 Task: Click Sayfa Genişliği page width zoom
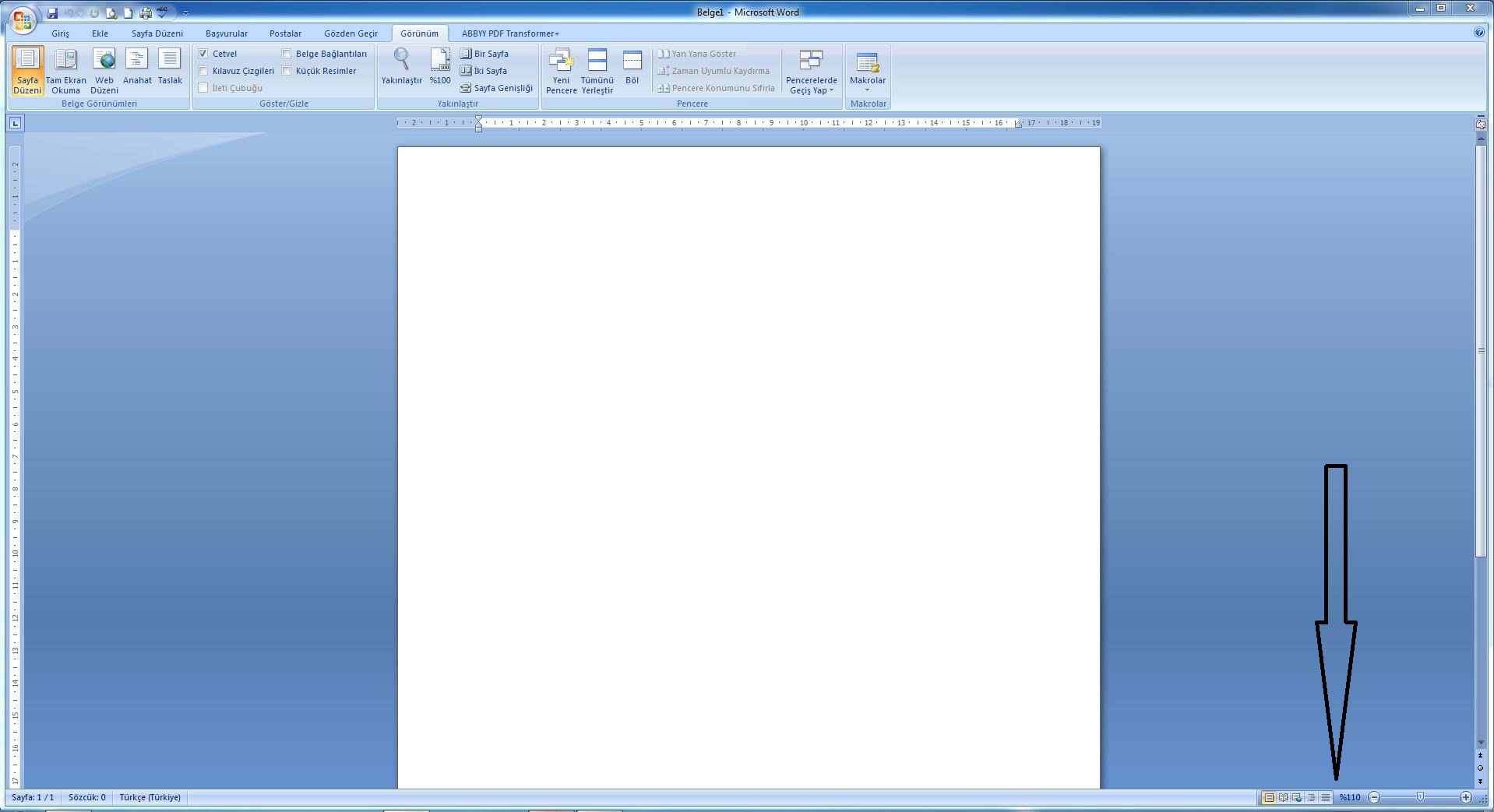click(497, 88)
